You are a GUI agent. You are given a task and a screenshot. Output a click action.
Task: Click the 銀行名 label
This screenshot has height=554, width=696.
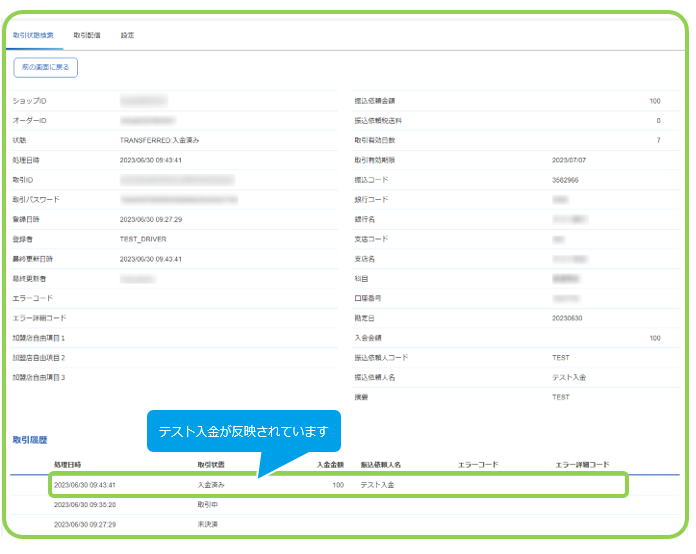[364, 219]
